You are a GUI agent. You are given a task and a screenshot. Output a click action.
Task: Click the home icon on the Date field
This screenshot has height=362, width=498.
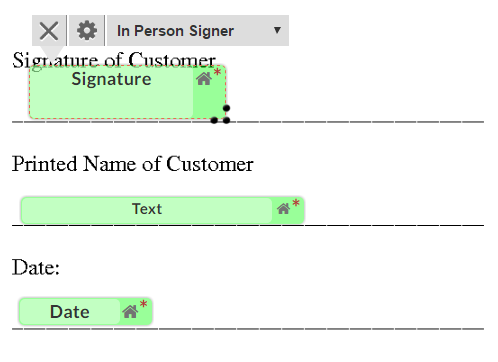pyautogui.click(x=130, y=312)
